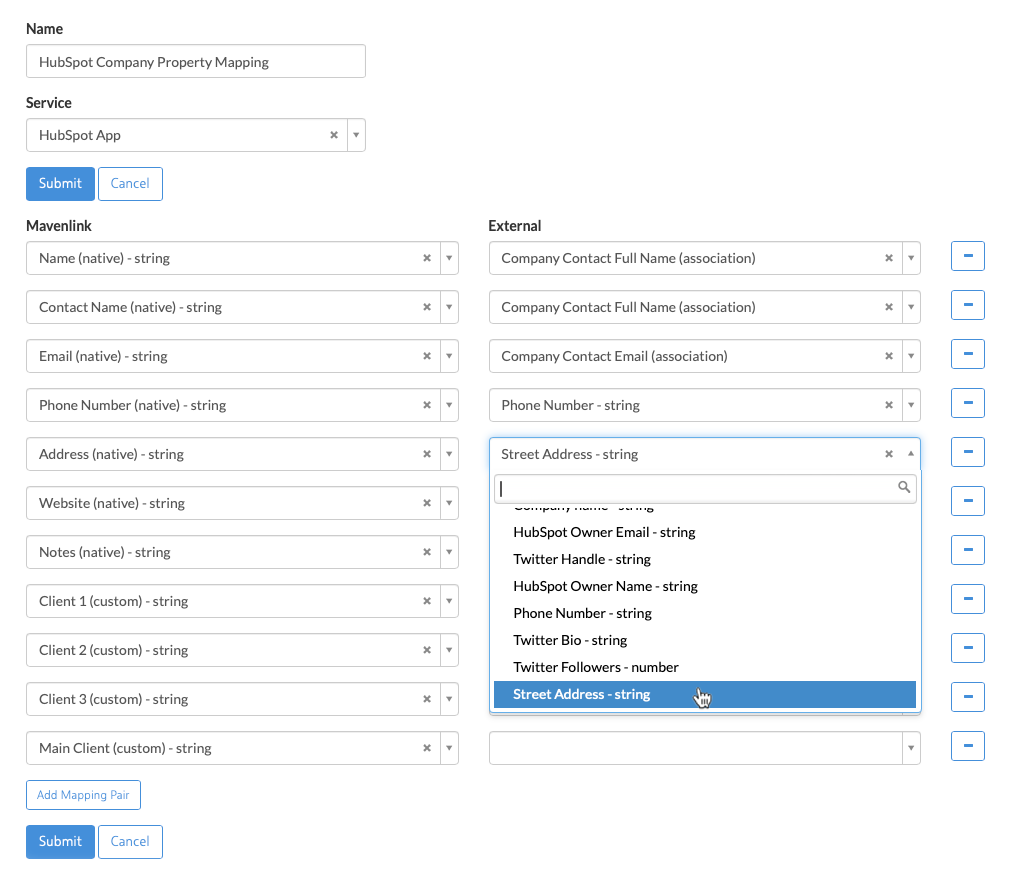Select Twitter Bio - string option
Screen dimensions: 1020x887
[x=705, y=641]
